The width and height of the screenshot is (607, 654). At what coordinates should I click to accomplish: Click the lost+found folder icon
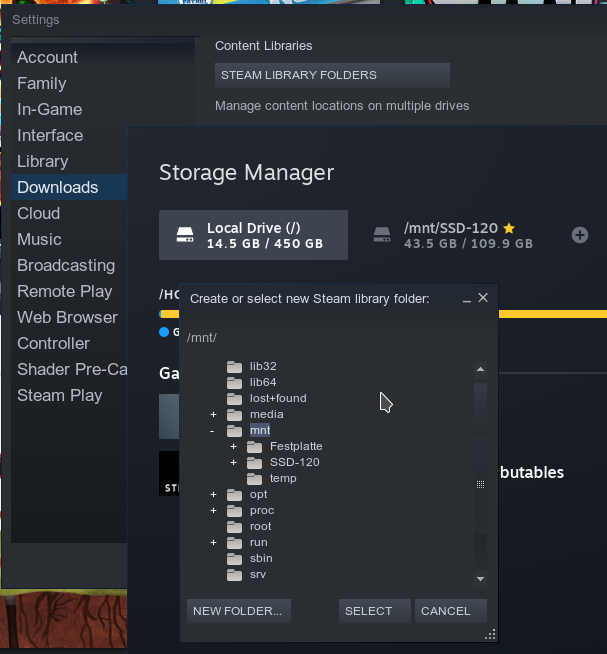(x=234, y=399)
